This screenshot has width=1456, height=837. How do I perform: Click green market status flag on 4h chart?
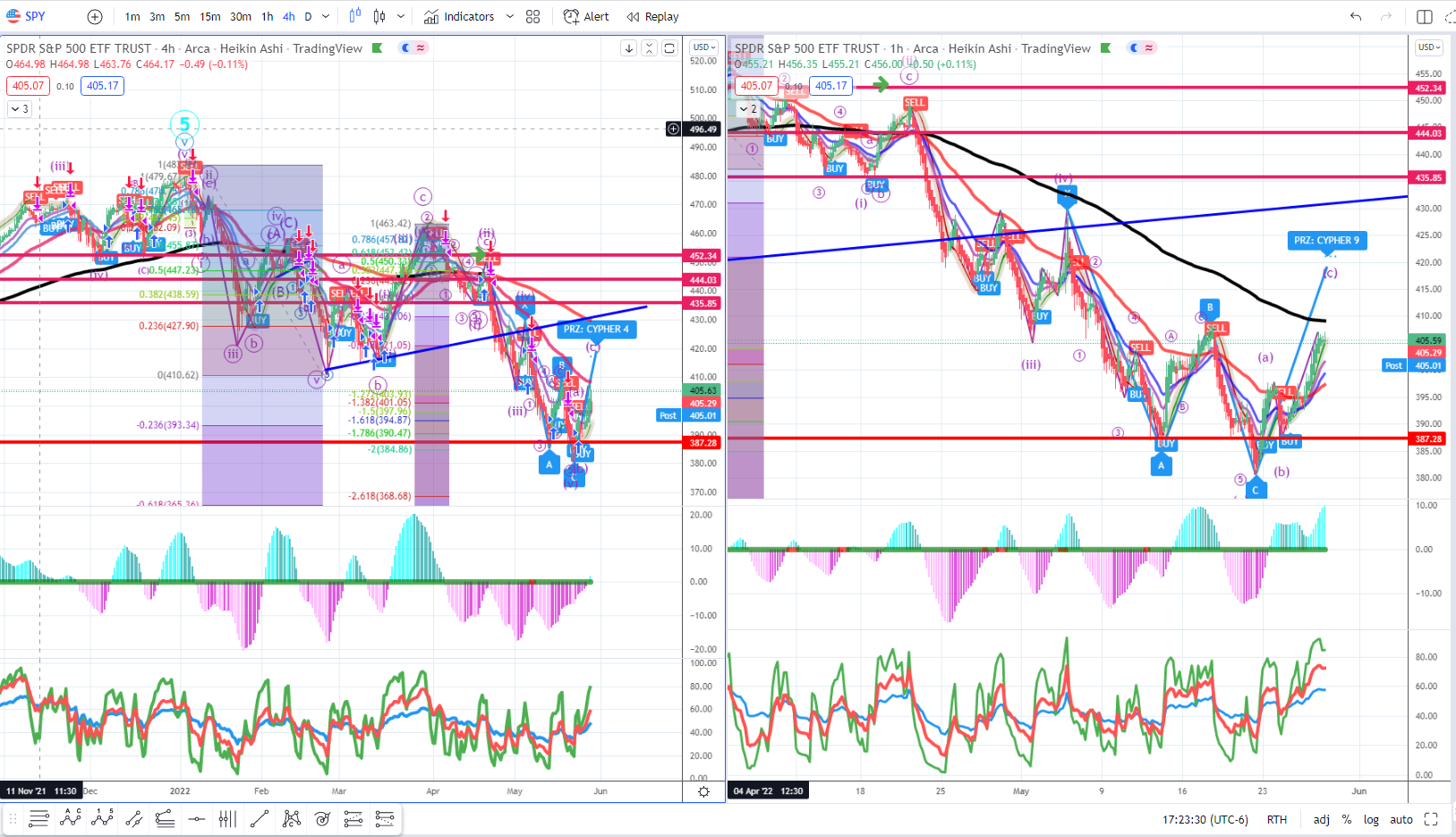click(x=378, y=48)
